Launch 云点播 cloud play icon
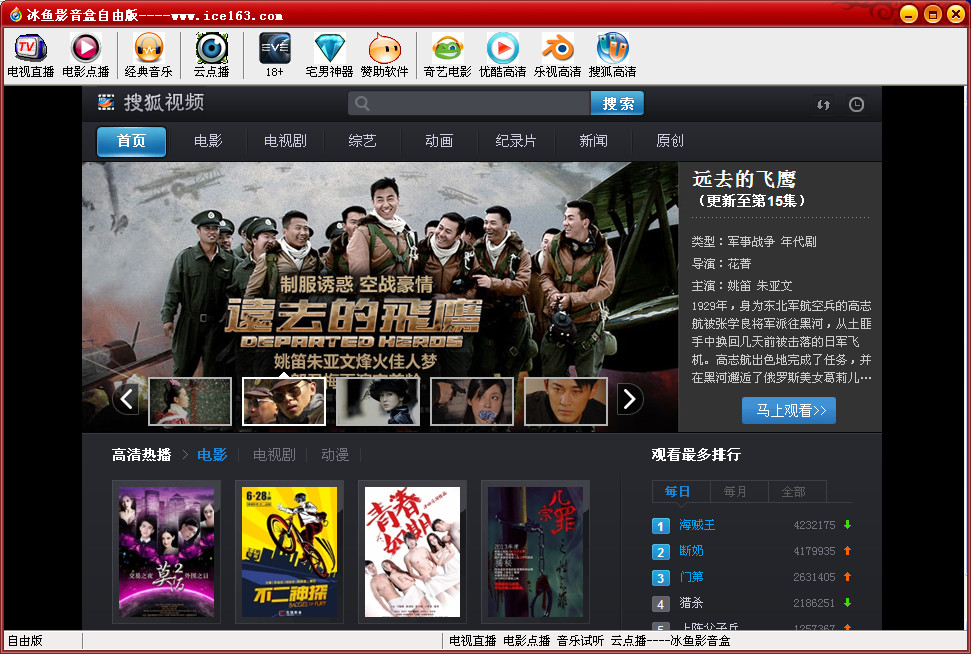The image size is (971, 654). tap(211, 55)
